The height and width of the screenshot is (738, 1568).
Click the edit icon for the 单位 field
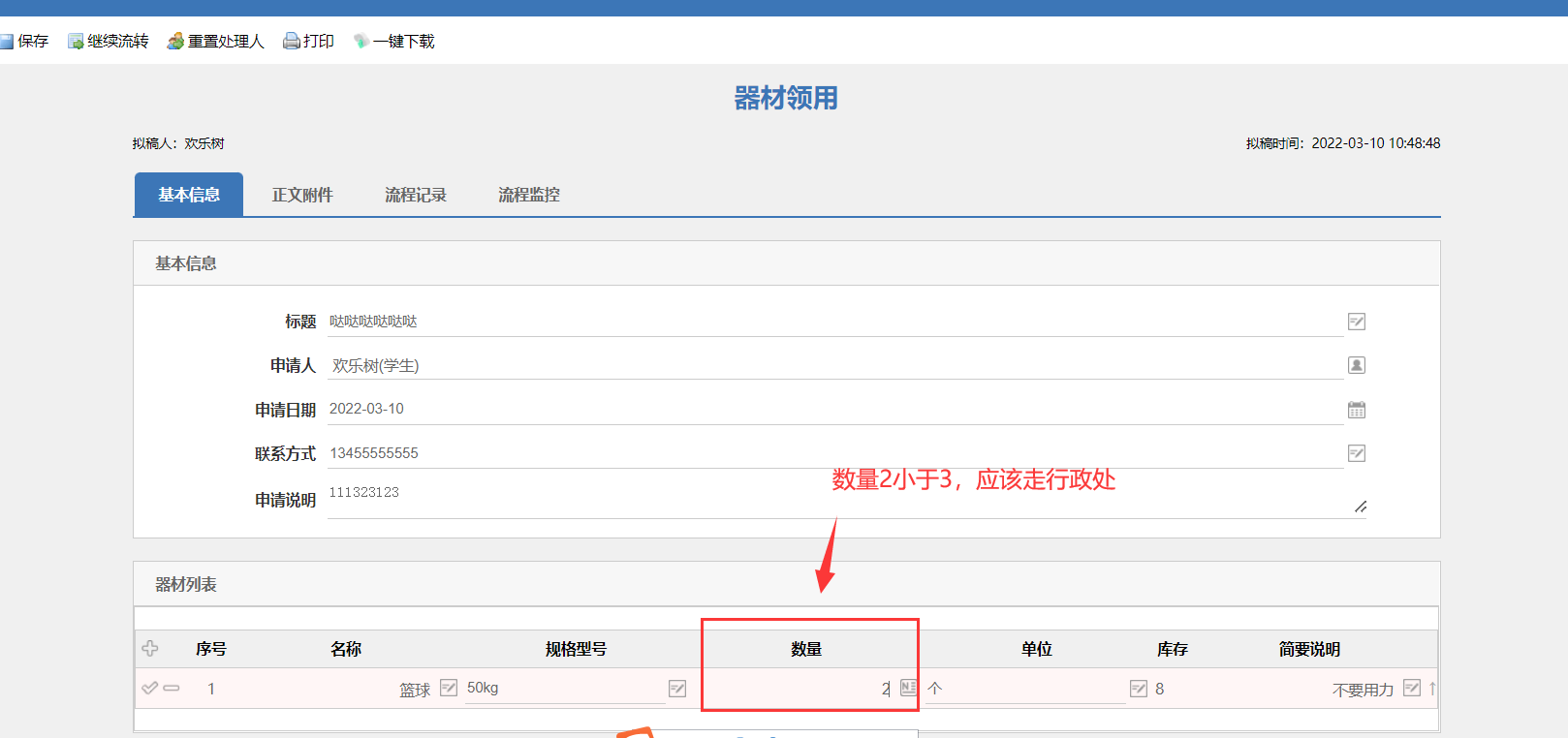(1139, 689)
